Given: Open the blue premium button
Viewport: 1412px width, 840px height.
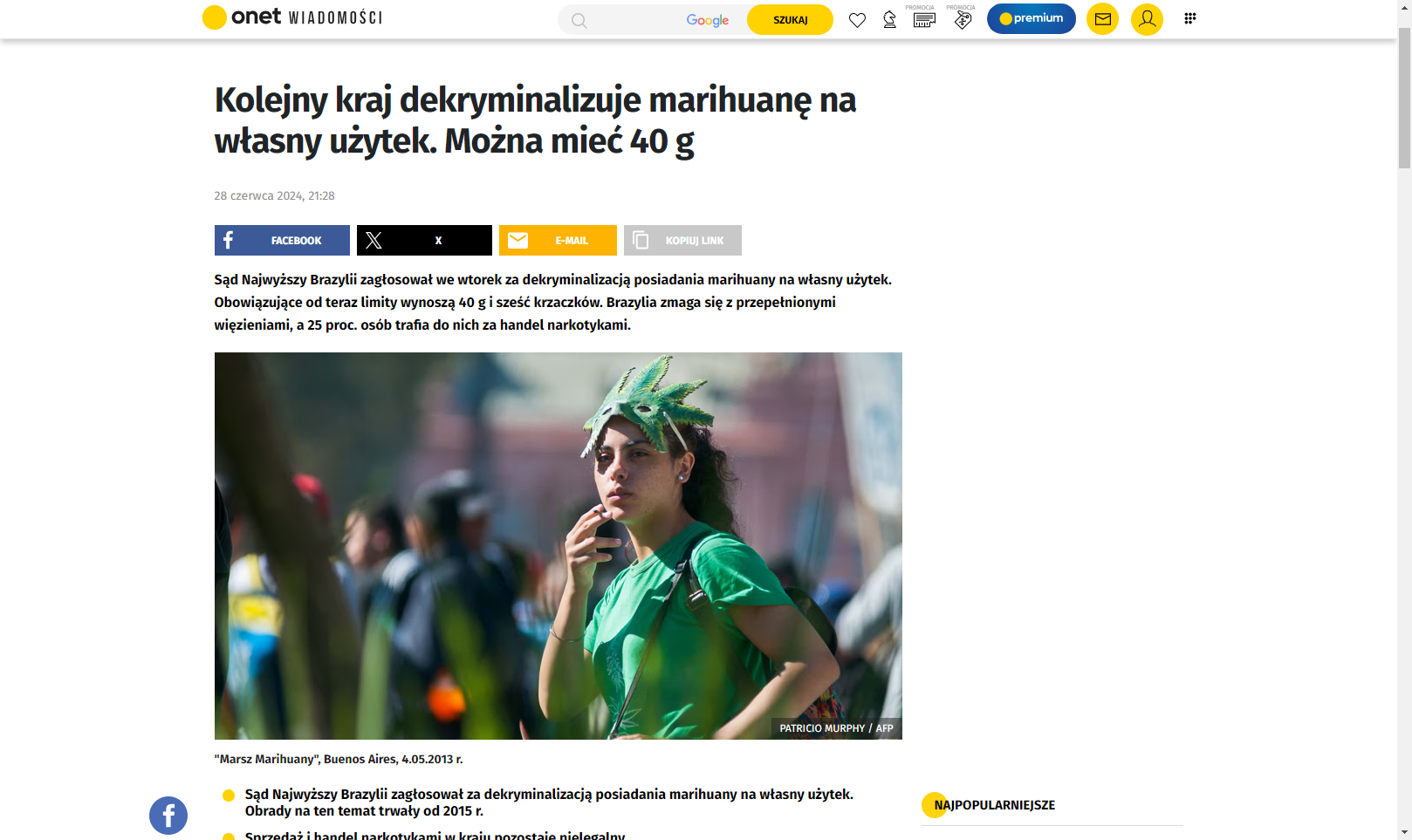Looking at the screenshot, I should (1032, 18).
